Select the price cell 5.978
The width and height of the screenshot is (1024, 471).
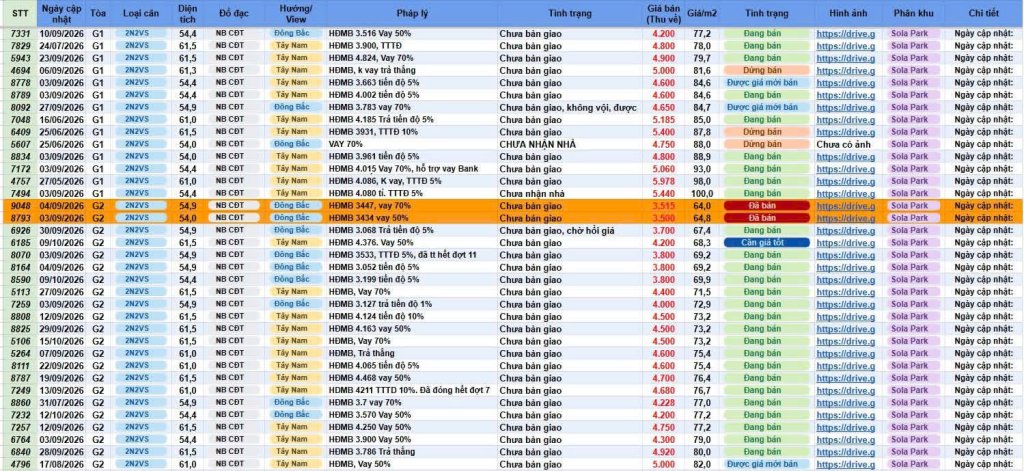[664, 181]
